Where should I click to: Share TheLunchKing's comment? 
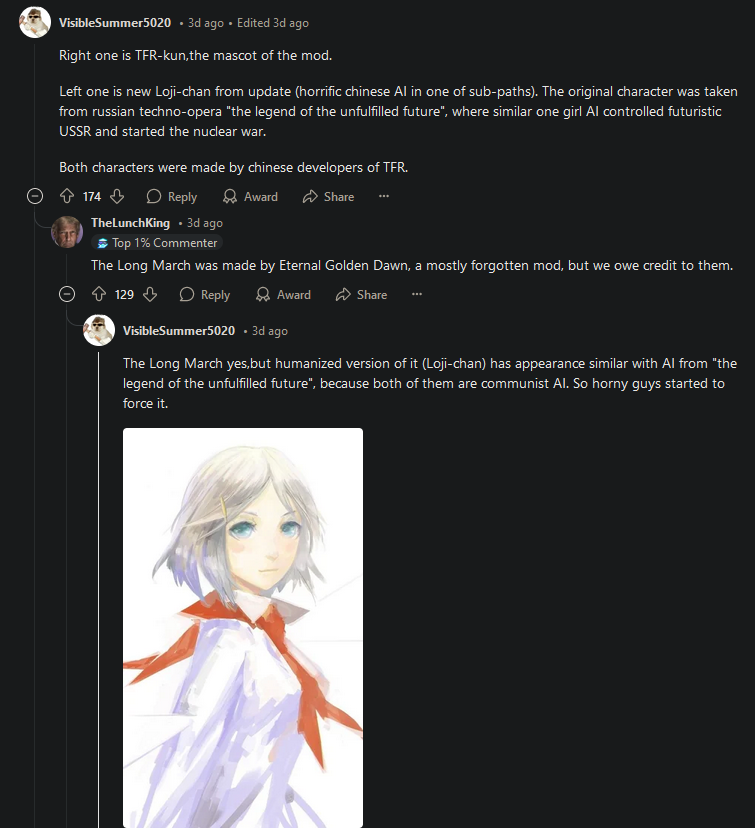(x=362, y=294)
